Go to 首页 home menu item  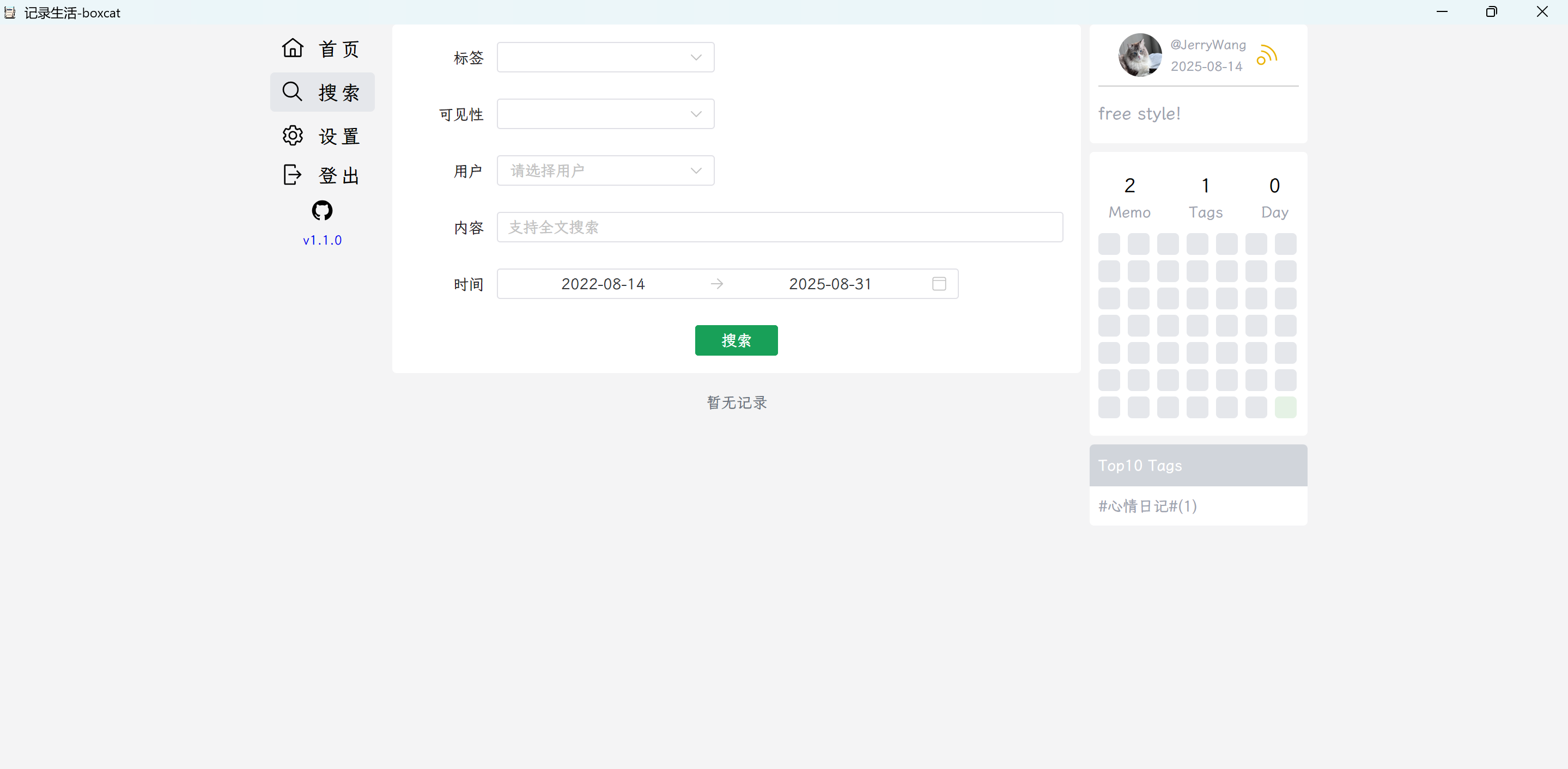323,48
